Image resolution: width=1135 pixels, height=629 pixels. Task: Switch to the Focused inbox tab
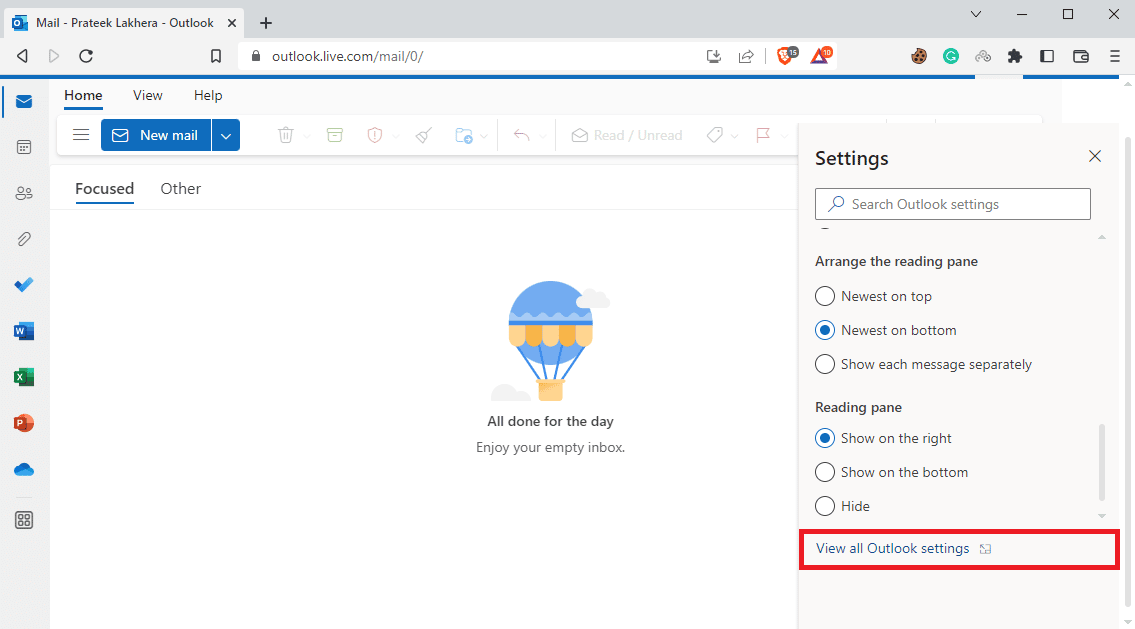tap(104, 189)
